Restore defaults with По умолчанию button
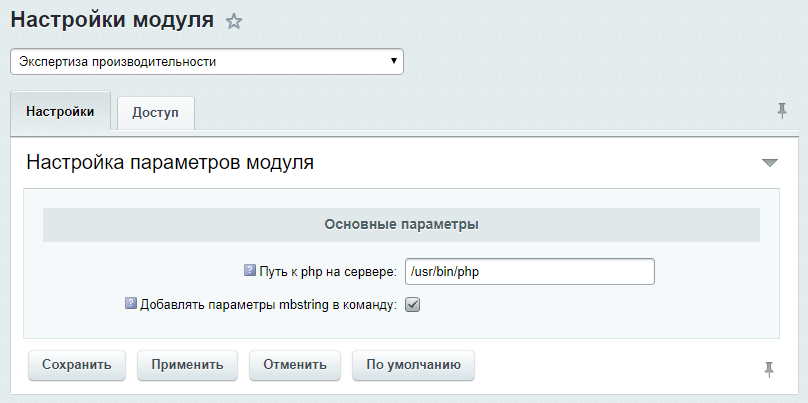Viewport: 808px width, 403px height. click(x=413, y=365)
